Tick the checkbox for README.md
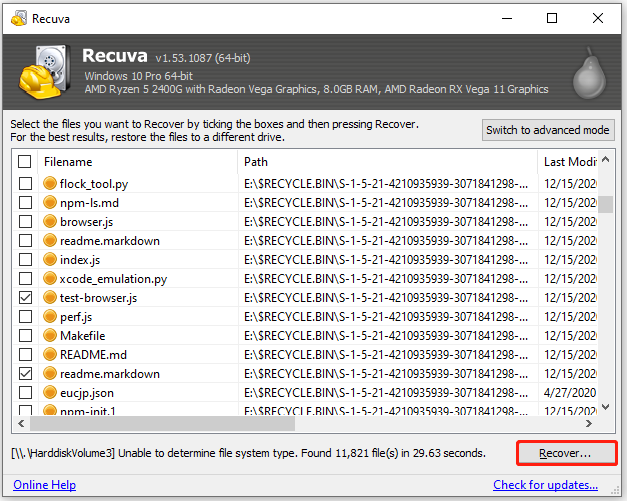627x501 pixels. pos(26,354)
